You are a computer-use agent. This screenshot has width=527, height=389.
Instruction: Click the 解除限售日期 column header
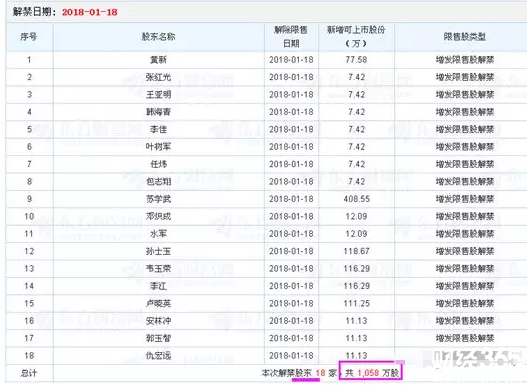click(291, 37)
